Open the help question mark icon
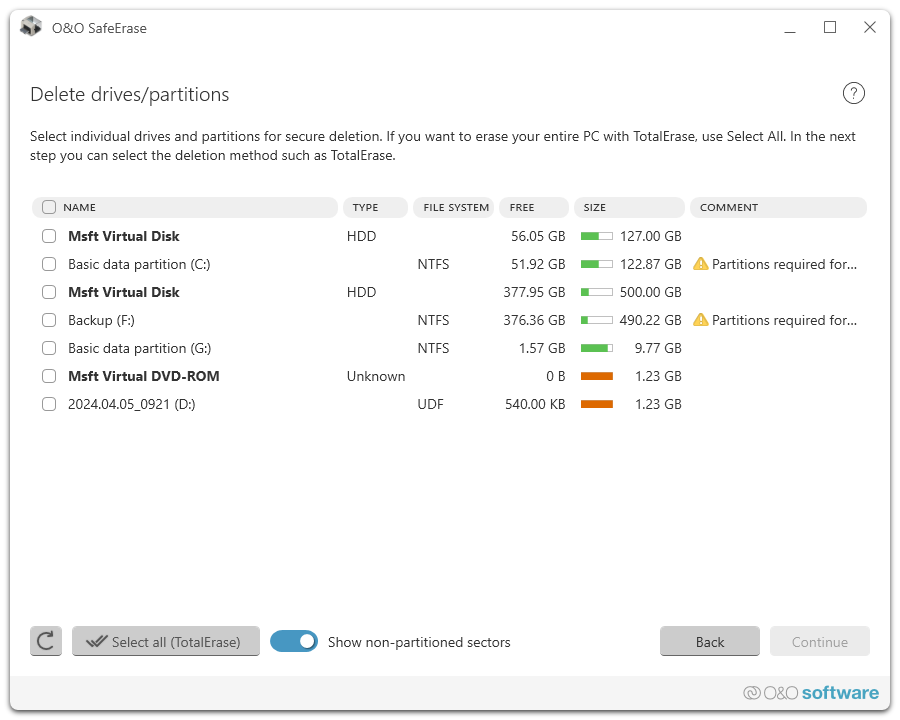This screenshot has width=900, height=720. (x=853, y=94)
